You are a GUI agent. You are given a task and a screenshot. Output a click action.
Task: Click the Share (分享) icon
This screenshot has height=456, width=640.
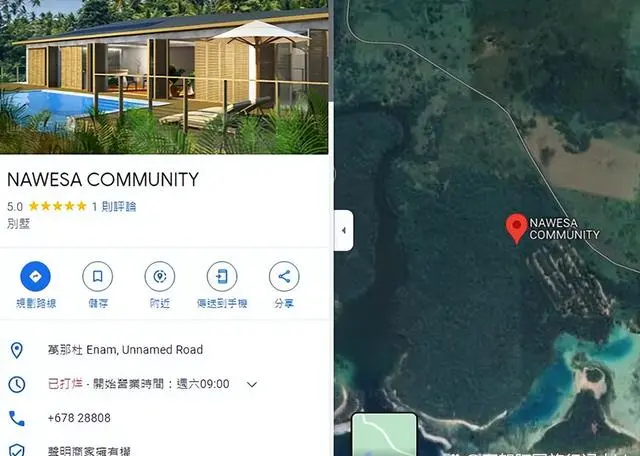(x=284, y=276)
